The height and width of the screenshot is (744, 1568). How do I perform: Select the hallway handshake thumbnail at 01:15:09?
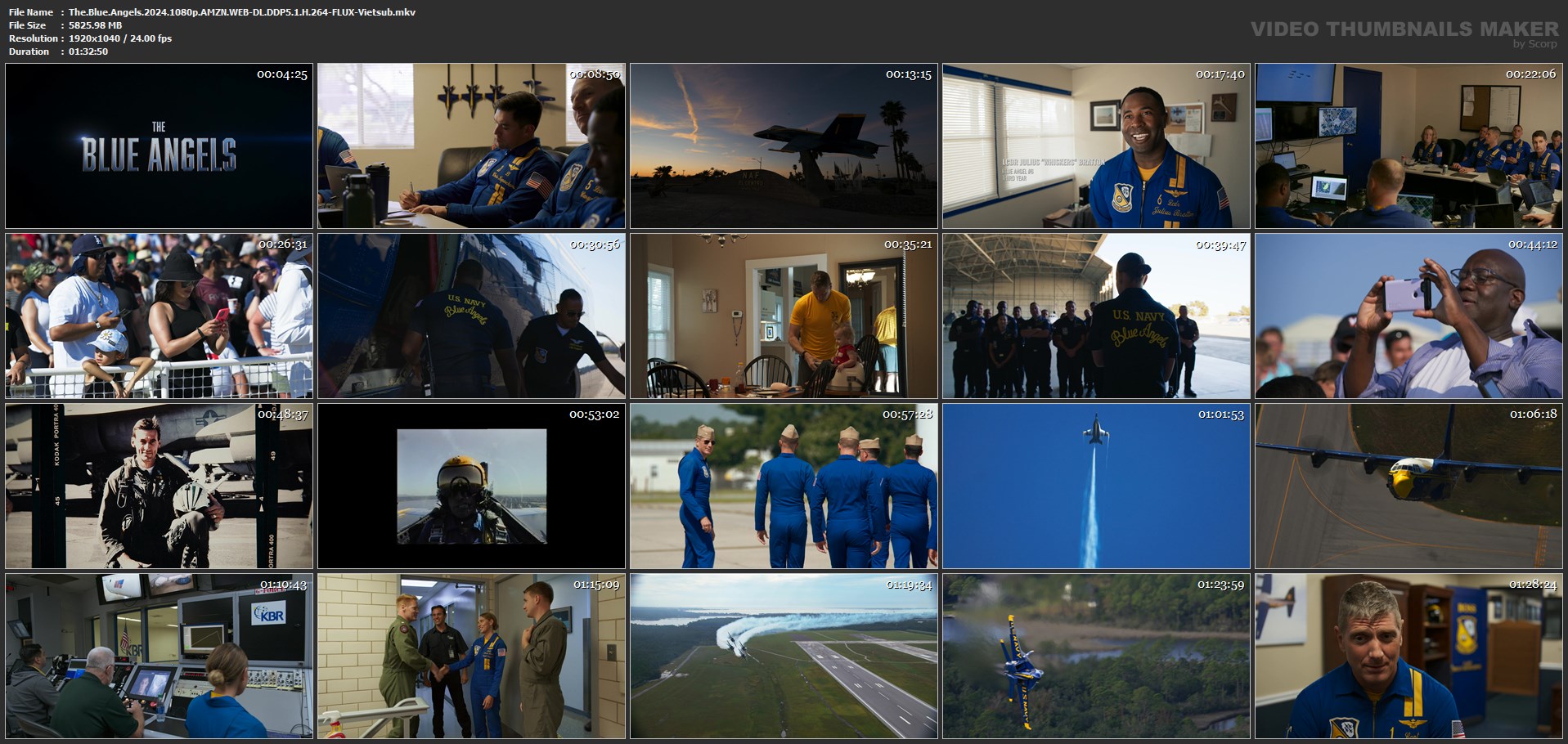[x=471, y=656]
